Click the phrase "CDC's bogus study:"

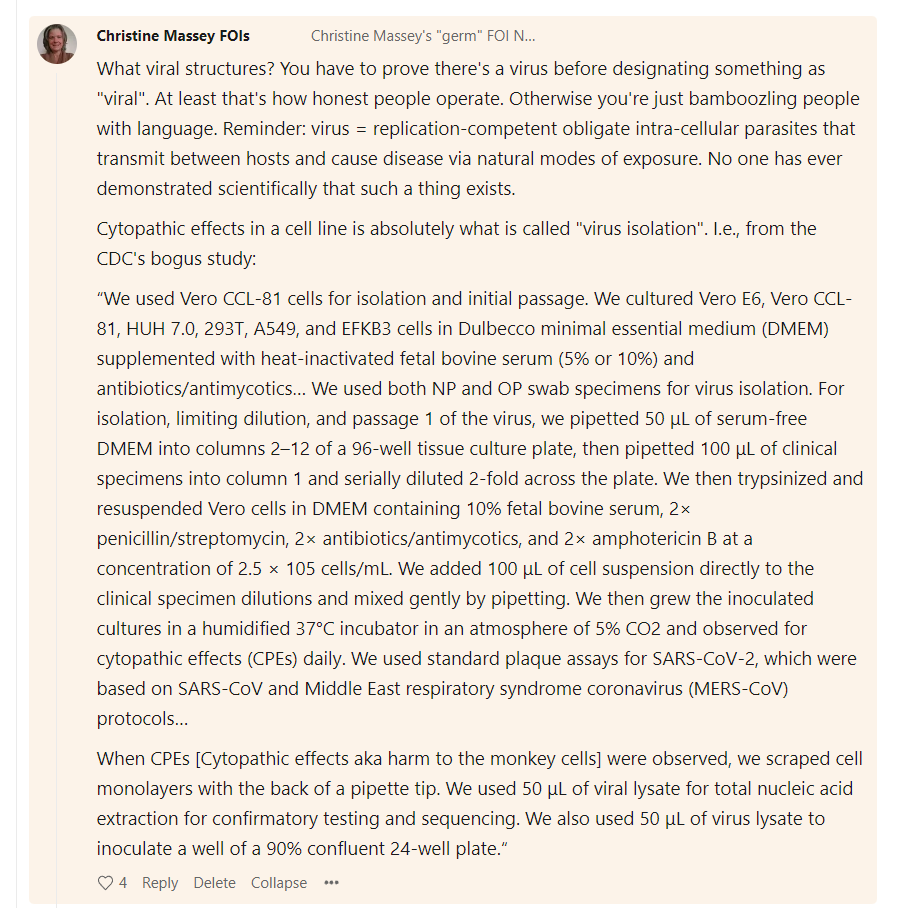pyautogui.click(x=176, y=258)
